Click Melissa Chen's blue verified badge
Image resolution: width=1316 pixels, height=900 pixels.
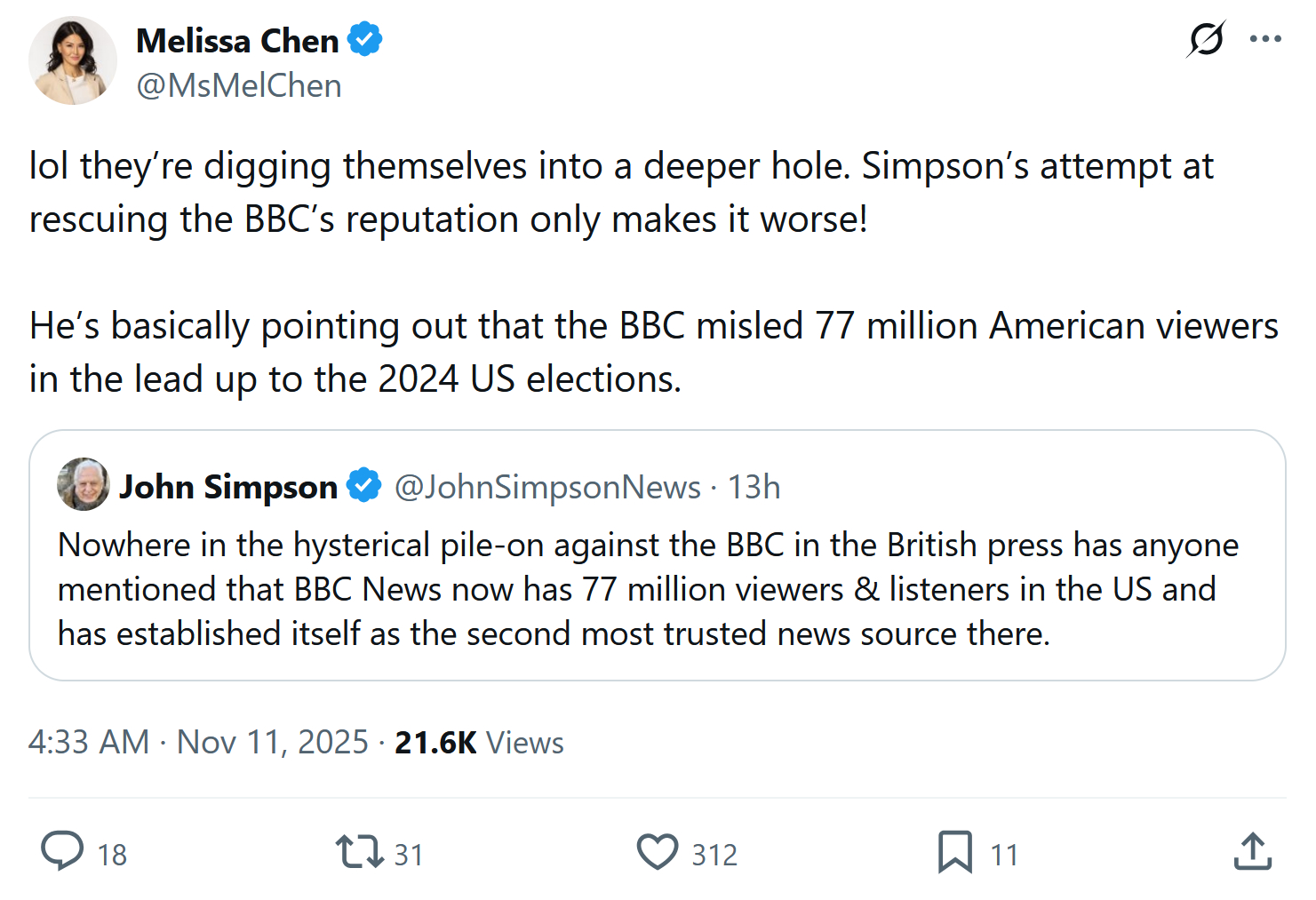click(x=365, y=40)
